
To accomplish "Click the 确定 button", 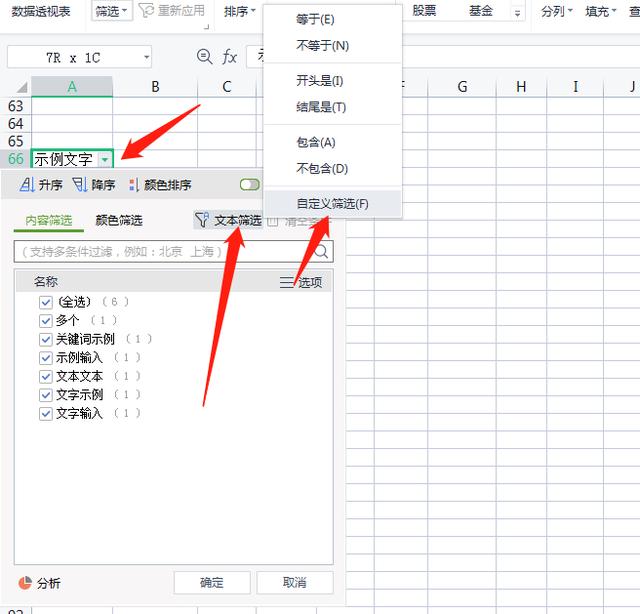I will click(212, 583).
